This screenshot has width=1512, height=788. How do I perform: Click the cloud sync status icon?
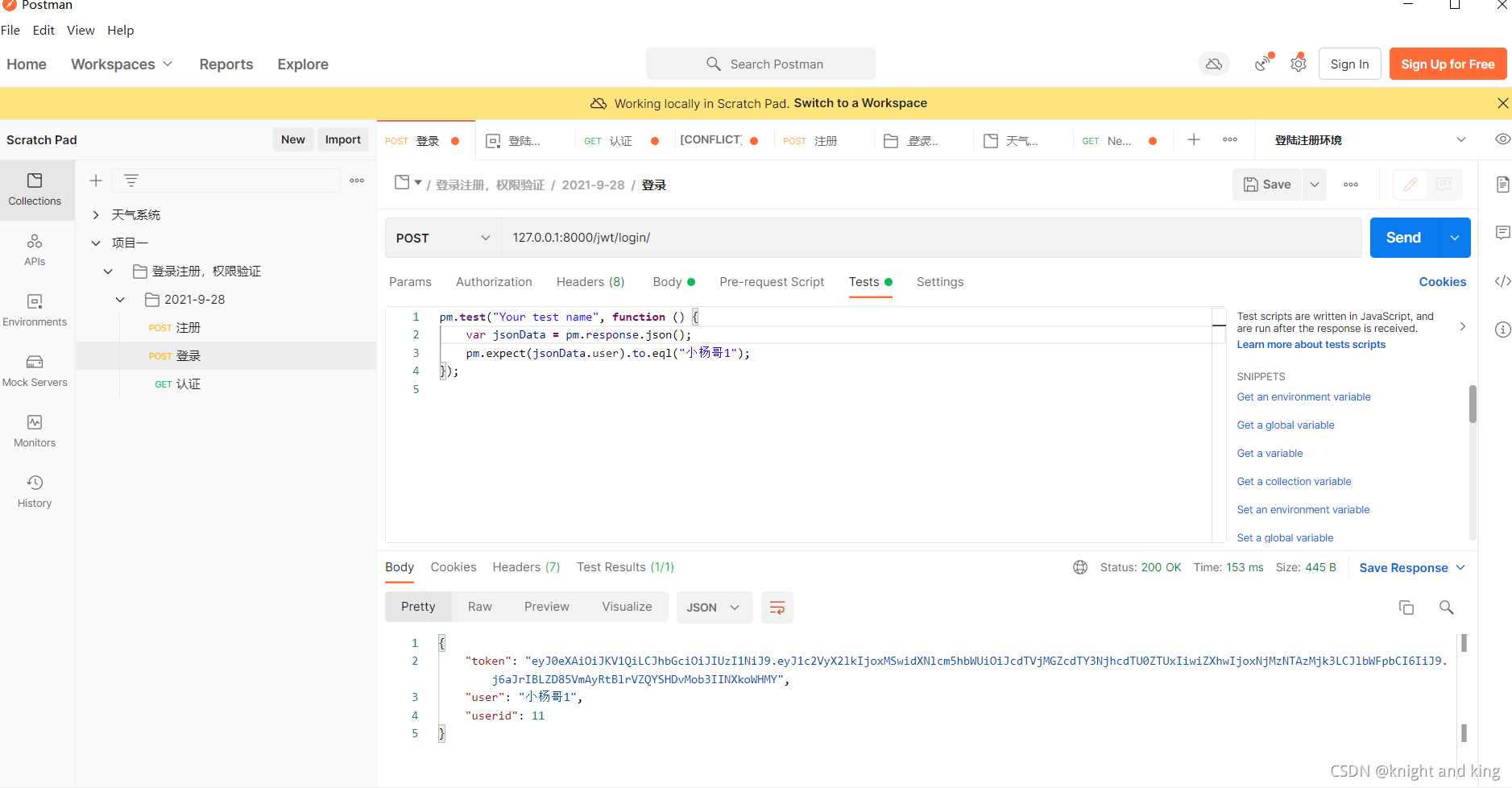click(x=1214, y=64)
